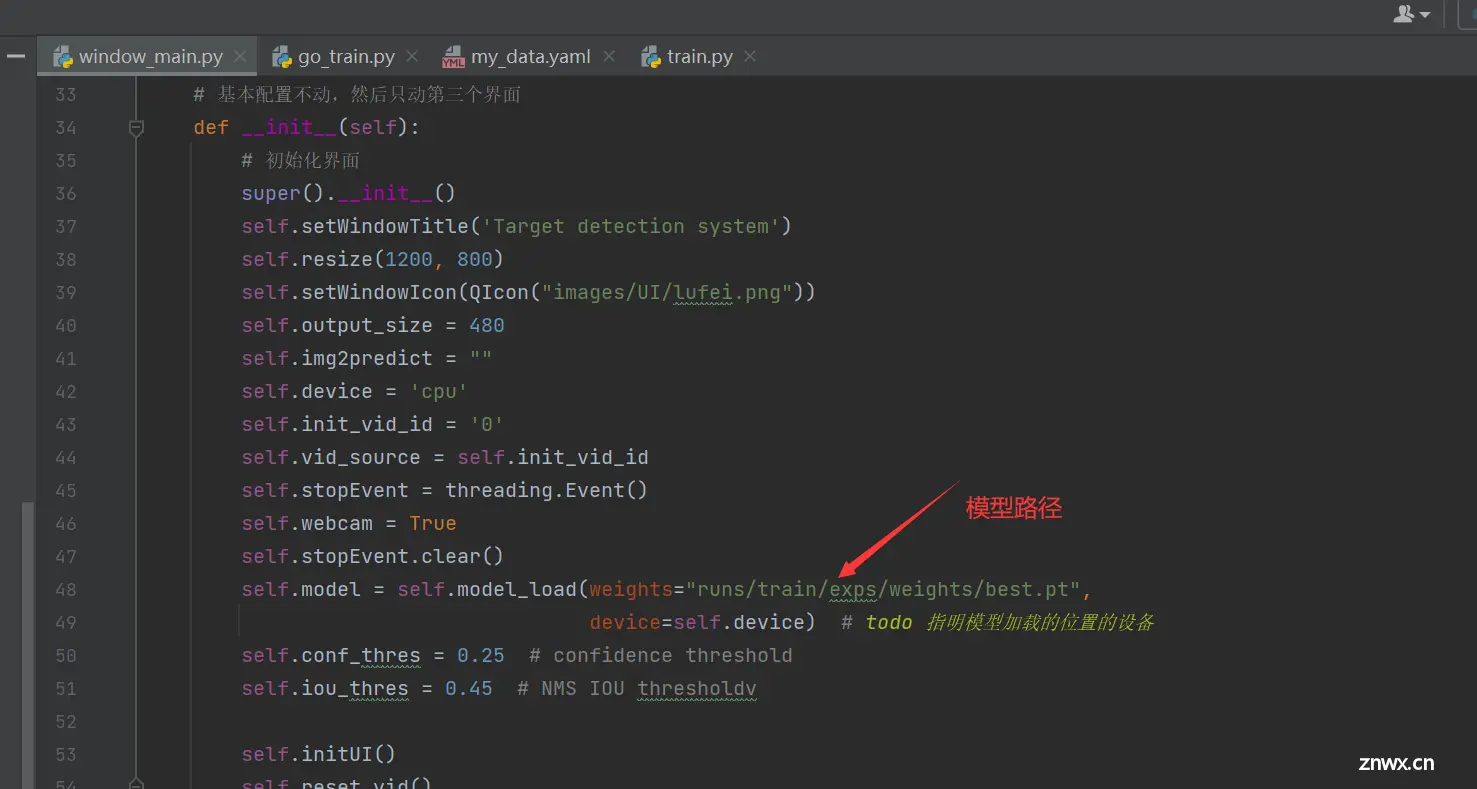Close the go_train.py tab
This screenshot has width=1477, height=789.
412,56
